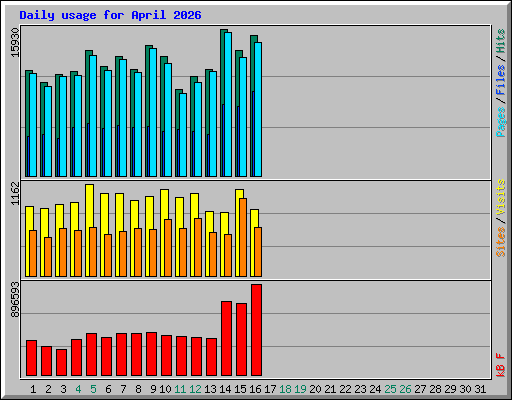Click the red KB bar for day 15
The width and height of the screenshot is (512, 400).
pos(241,339)
